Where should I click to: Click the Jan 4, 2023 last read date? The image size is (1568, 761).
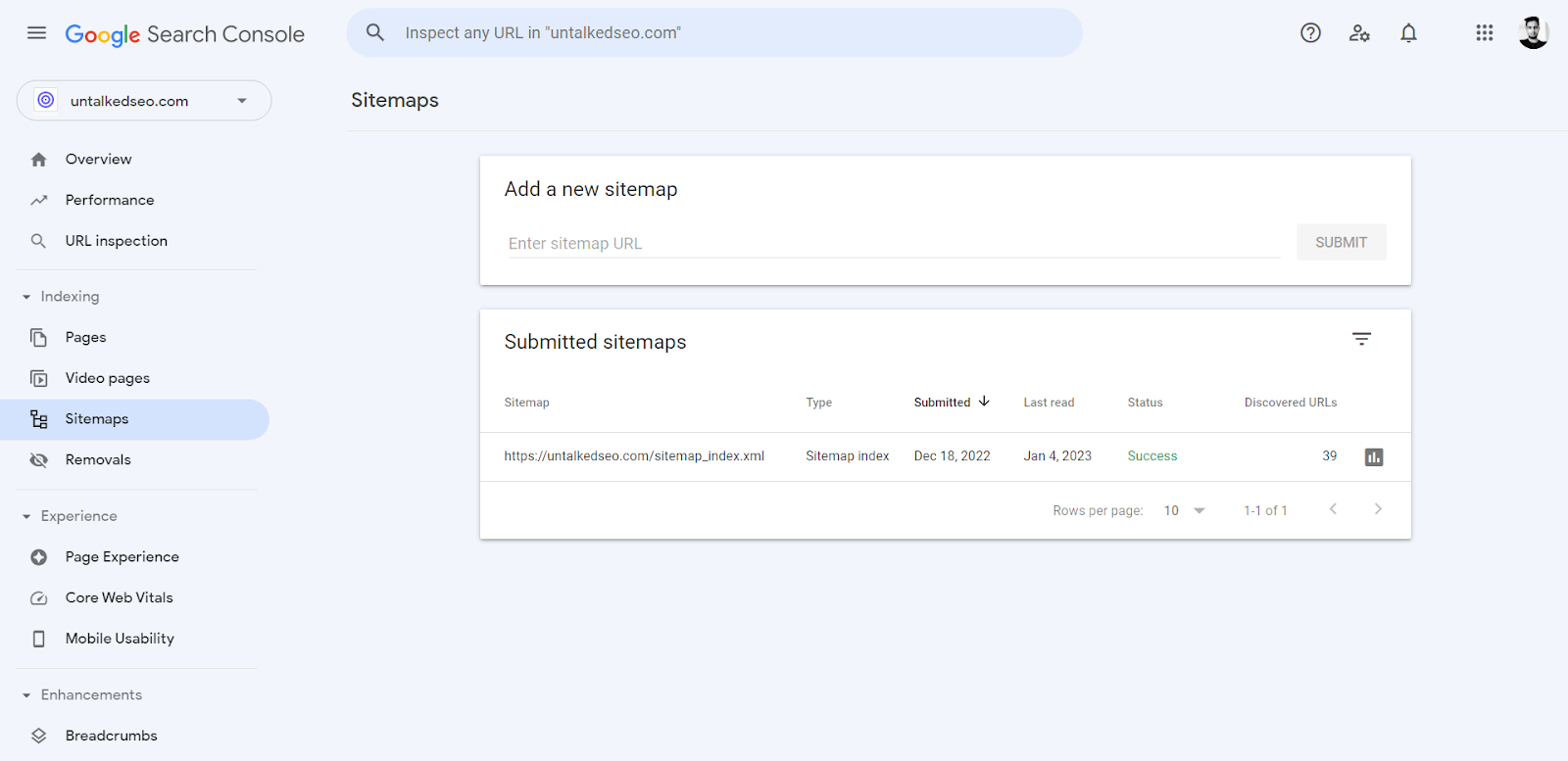[1057, 456]
